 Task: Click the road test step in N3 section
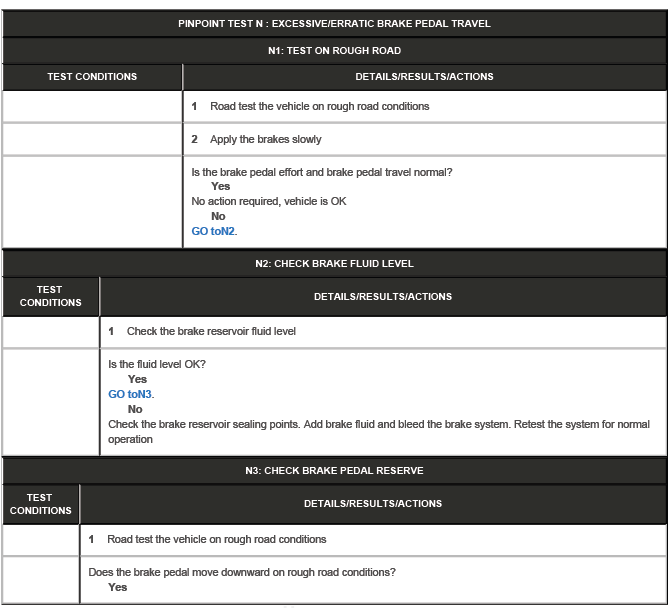[x=216, y=539]
